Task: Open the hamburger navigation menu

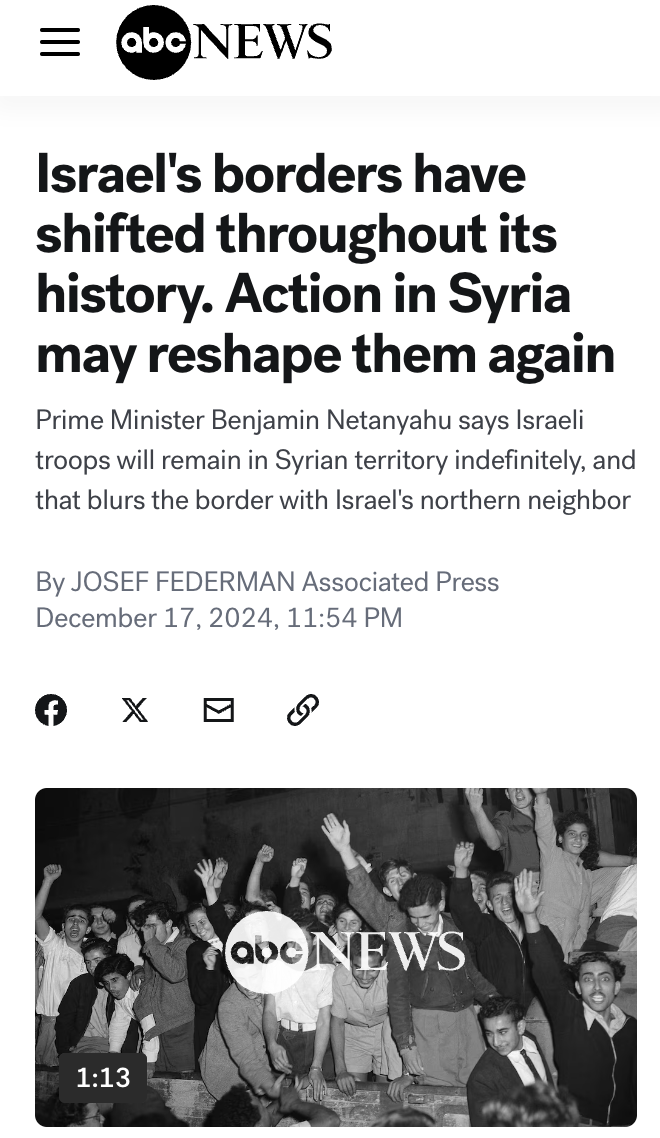Action: [x=60, y=42]
